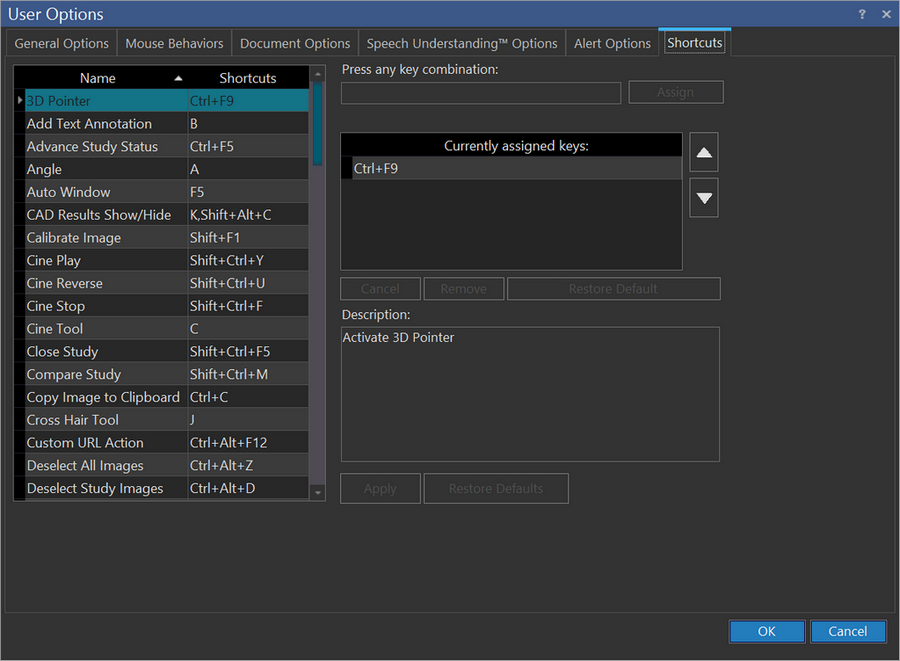This screenshot has height=661, width=900.
Task: Switch to the General Options tab
Action: click(62, 43)
